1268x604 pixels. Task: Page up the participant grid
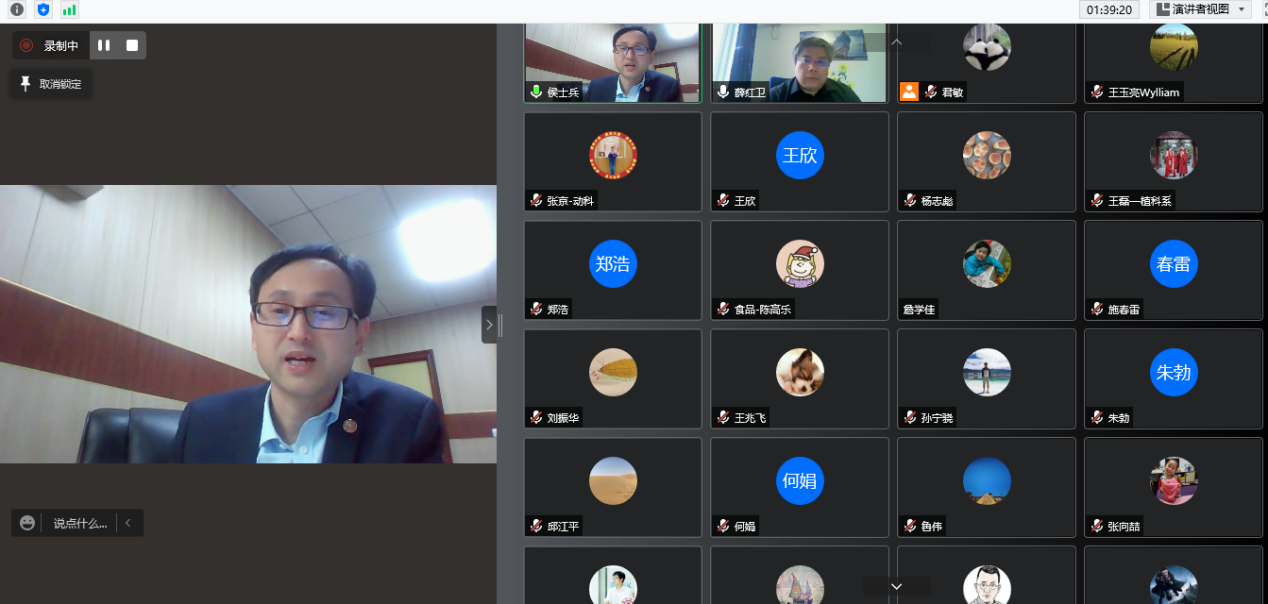point(897,42)
